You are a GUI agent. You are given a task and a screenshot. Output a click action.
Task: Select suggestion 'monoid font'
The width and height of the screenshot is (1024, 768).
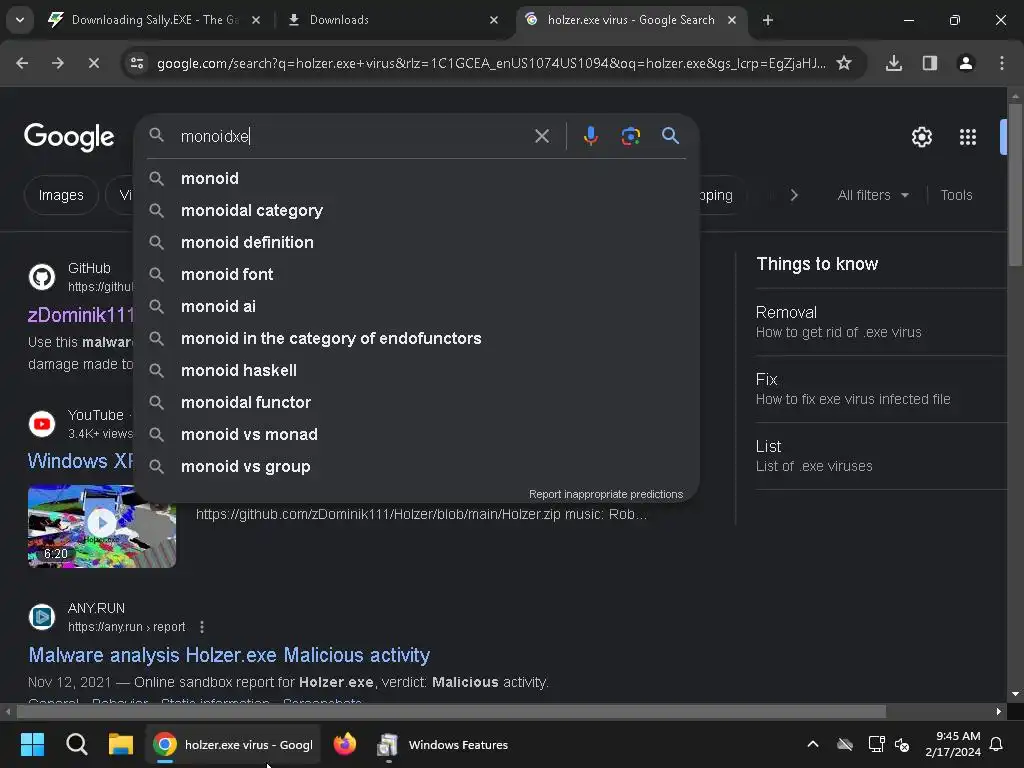point(416,274)
